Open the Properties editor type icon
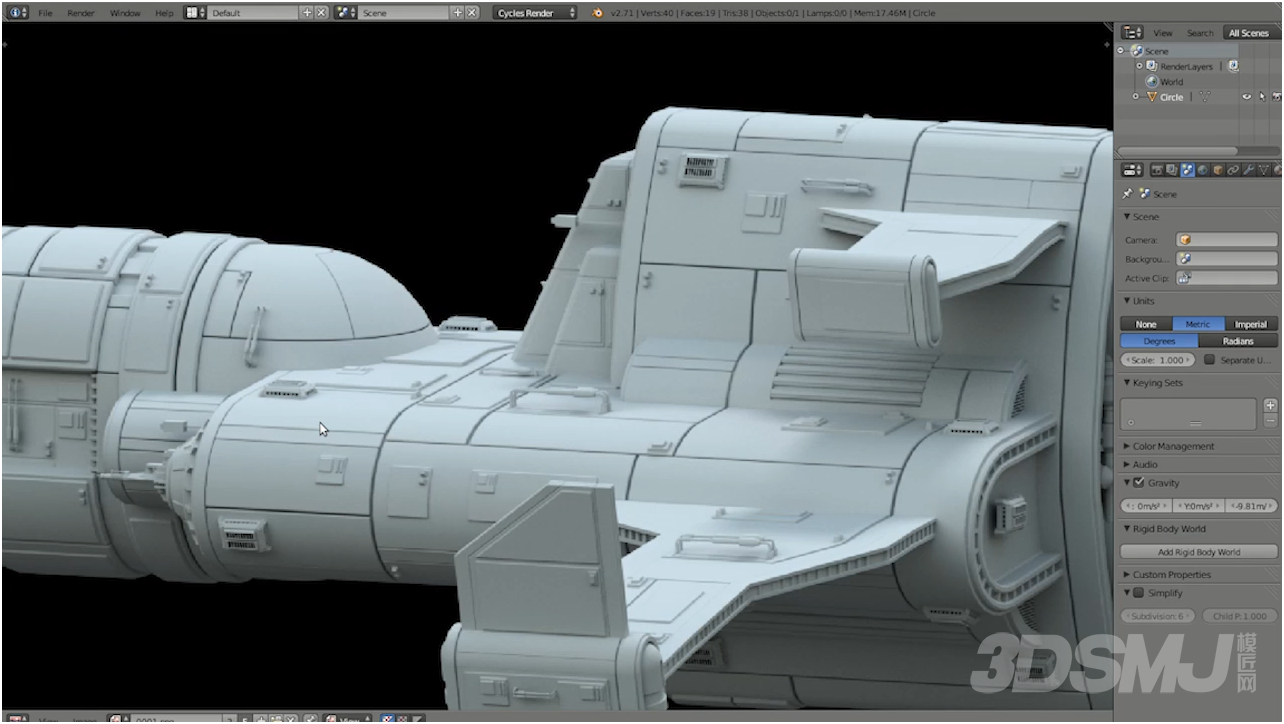This screenshot has width=1284, height=724. click(1132, 170)
